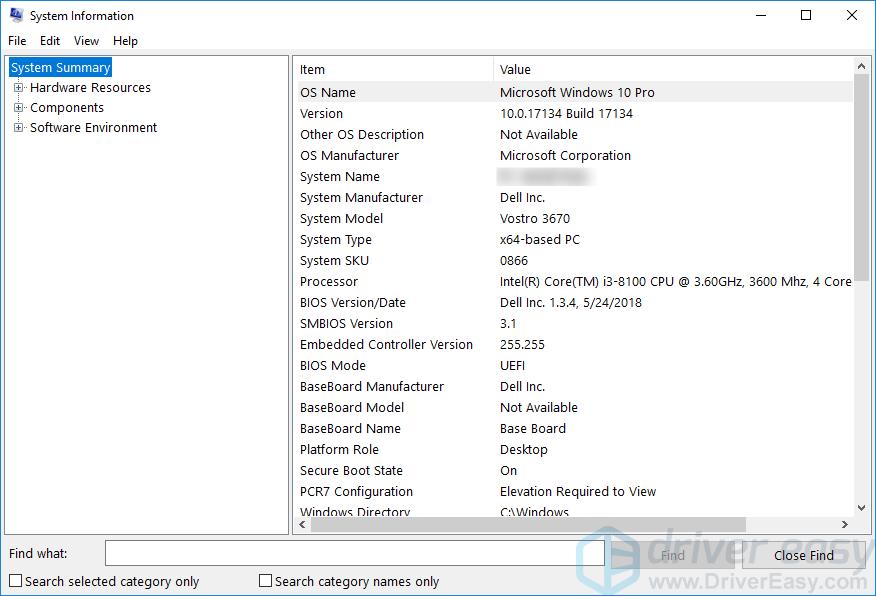Click the value x64-based PC
876x596 pixels.
pyautogui.click(x=540, y=240)
